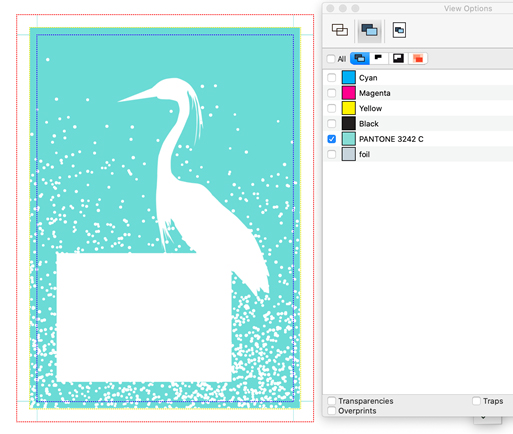Select the black-and-white image filter icon
The width and height of the screenshot is (513, 434).
[398, 59]
